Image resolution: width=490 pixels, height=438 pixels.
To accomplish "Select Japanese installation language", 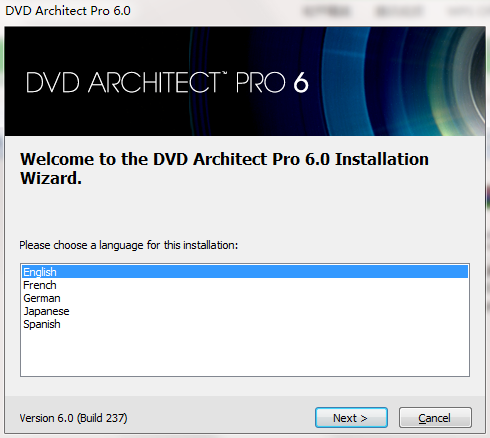I will click(x=46, y=311).
